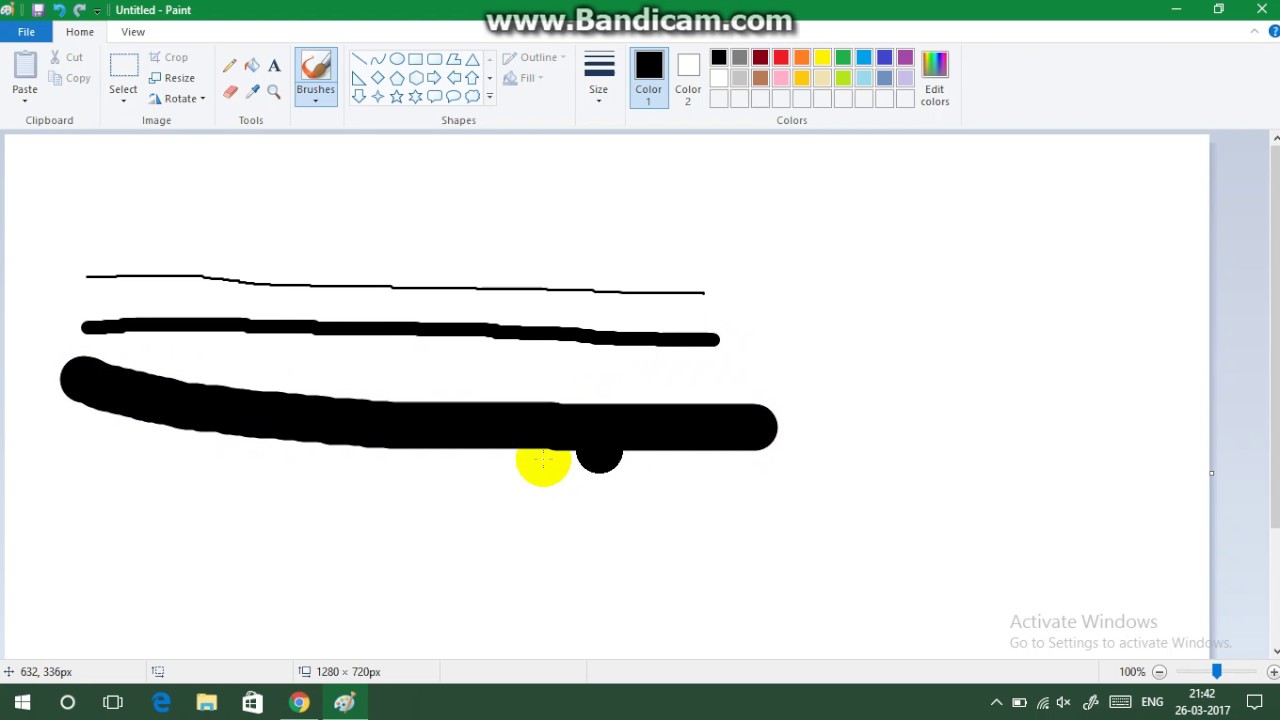Click the Crop button

click(168, 58)
